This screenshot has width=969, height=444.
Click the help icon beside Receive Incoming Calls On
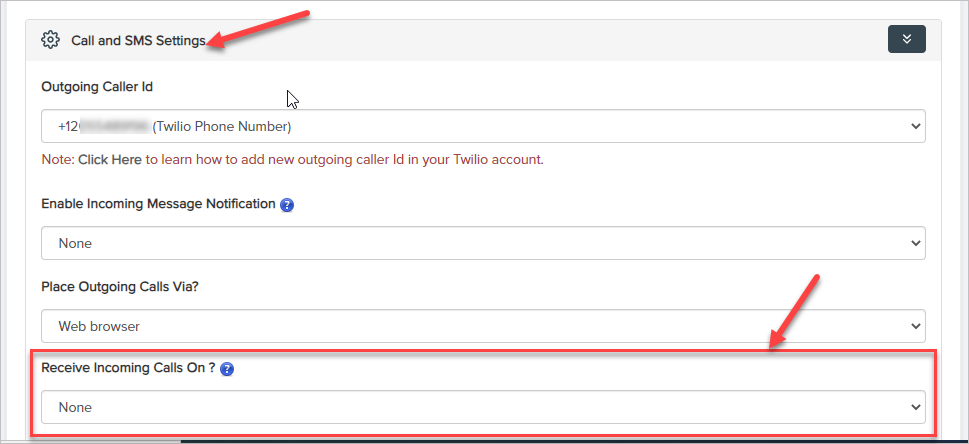(227, 369)
